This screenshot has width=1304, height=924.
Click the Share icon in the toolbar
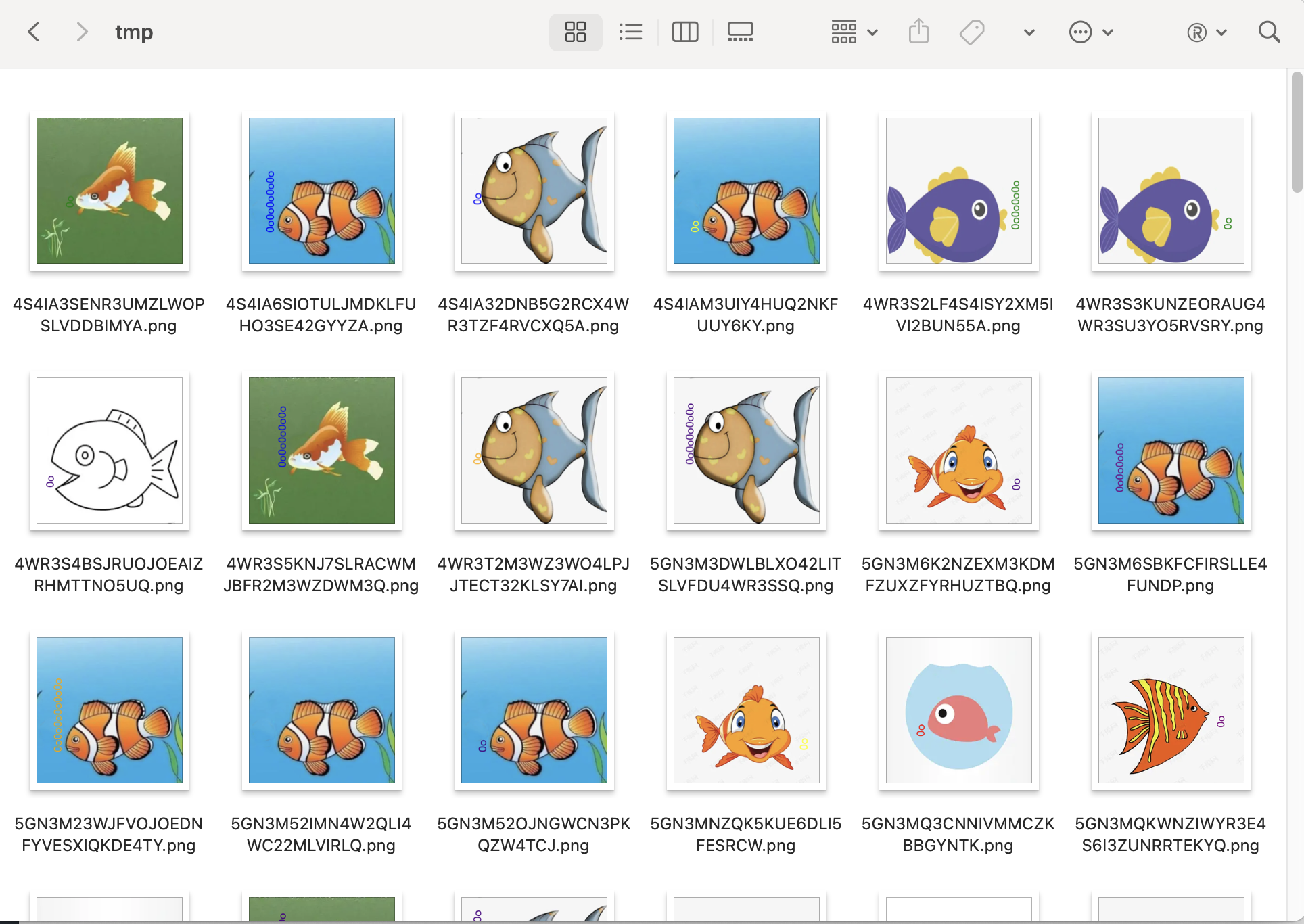pos(918,32)
